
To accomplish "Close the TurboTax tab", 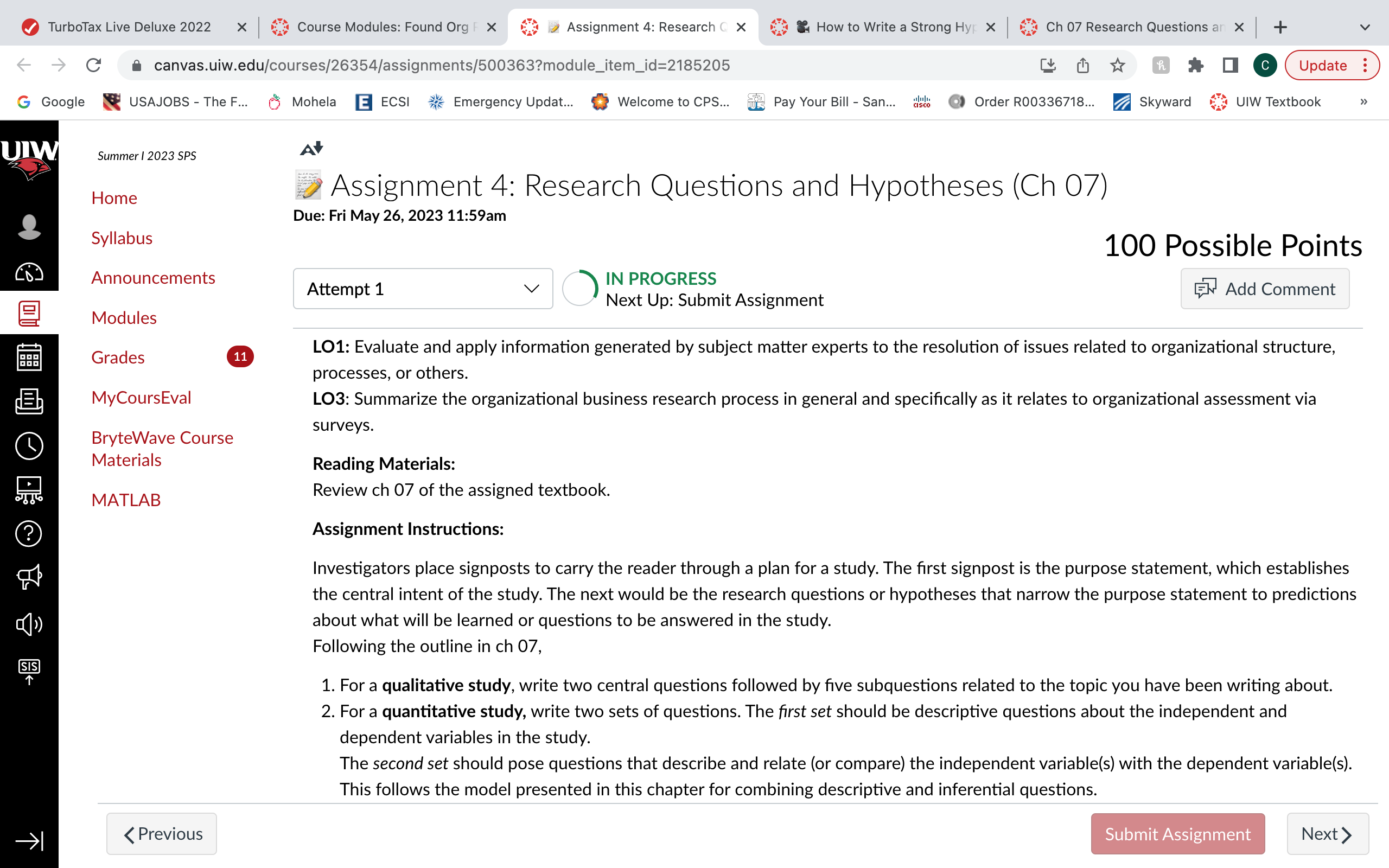I will click(241, 27).
